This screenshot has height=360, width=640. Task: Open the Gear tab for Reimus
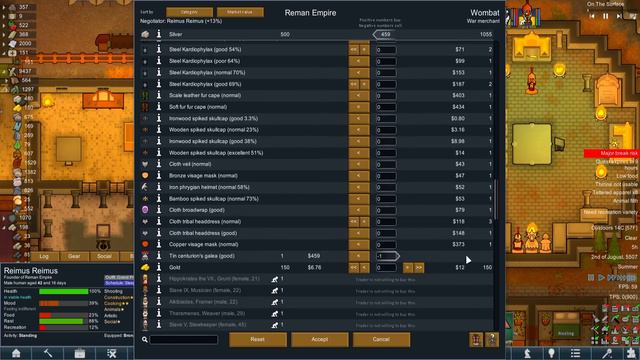point(74,256)
